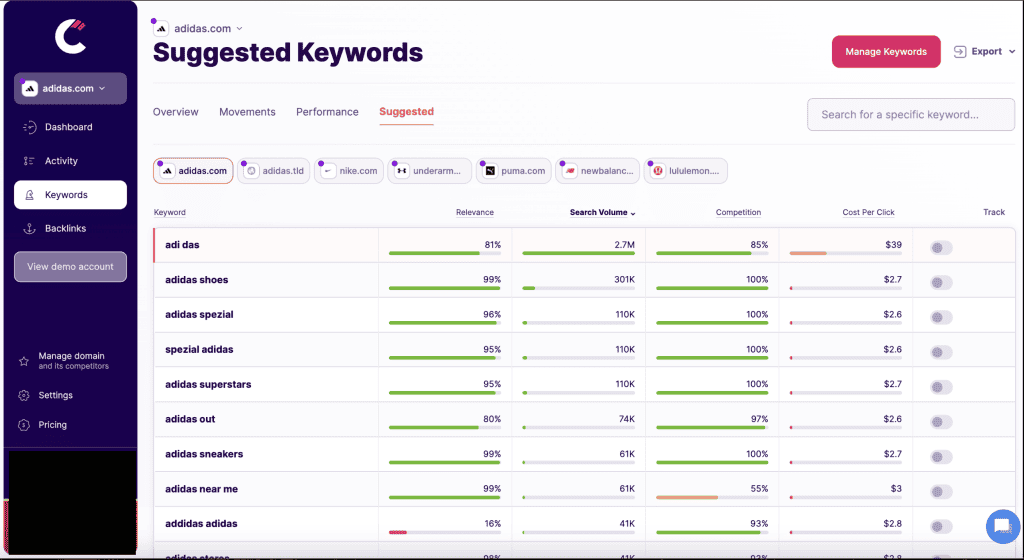Sort by Relevance column header
This screenshot has height=560, width=1024.
pyautogui.click(x=475, y=212)
